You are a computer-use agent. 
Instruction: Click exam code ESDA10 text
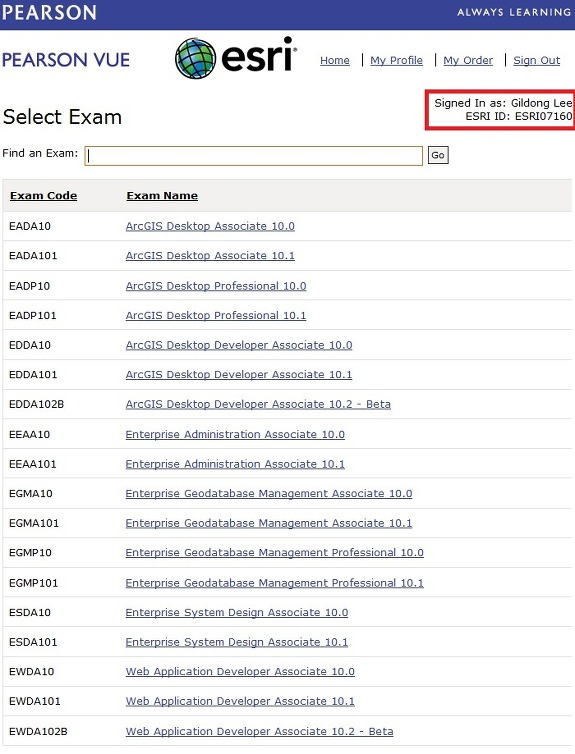[30, 612]
